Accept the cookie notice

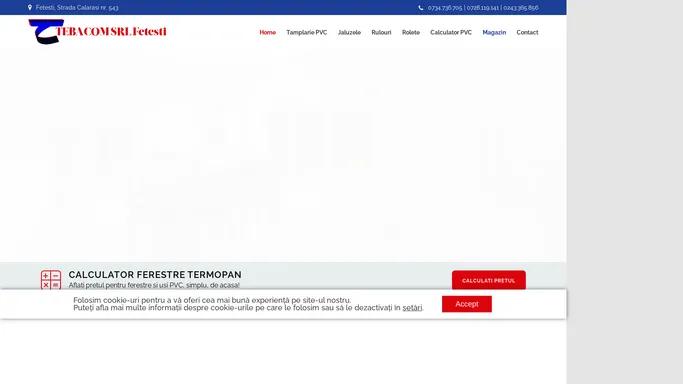pos(467,304)
